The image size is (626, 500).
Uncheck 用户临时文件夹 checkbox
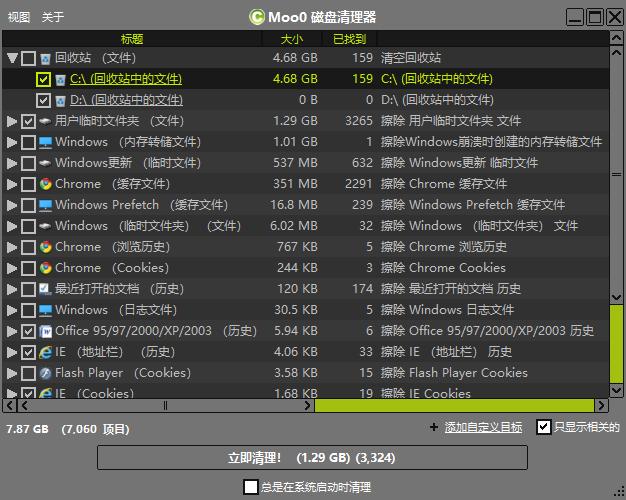(x=28, y=121)
